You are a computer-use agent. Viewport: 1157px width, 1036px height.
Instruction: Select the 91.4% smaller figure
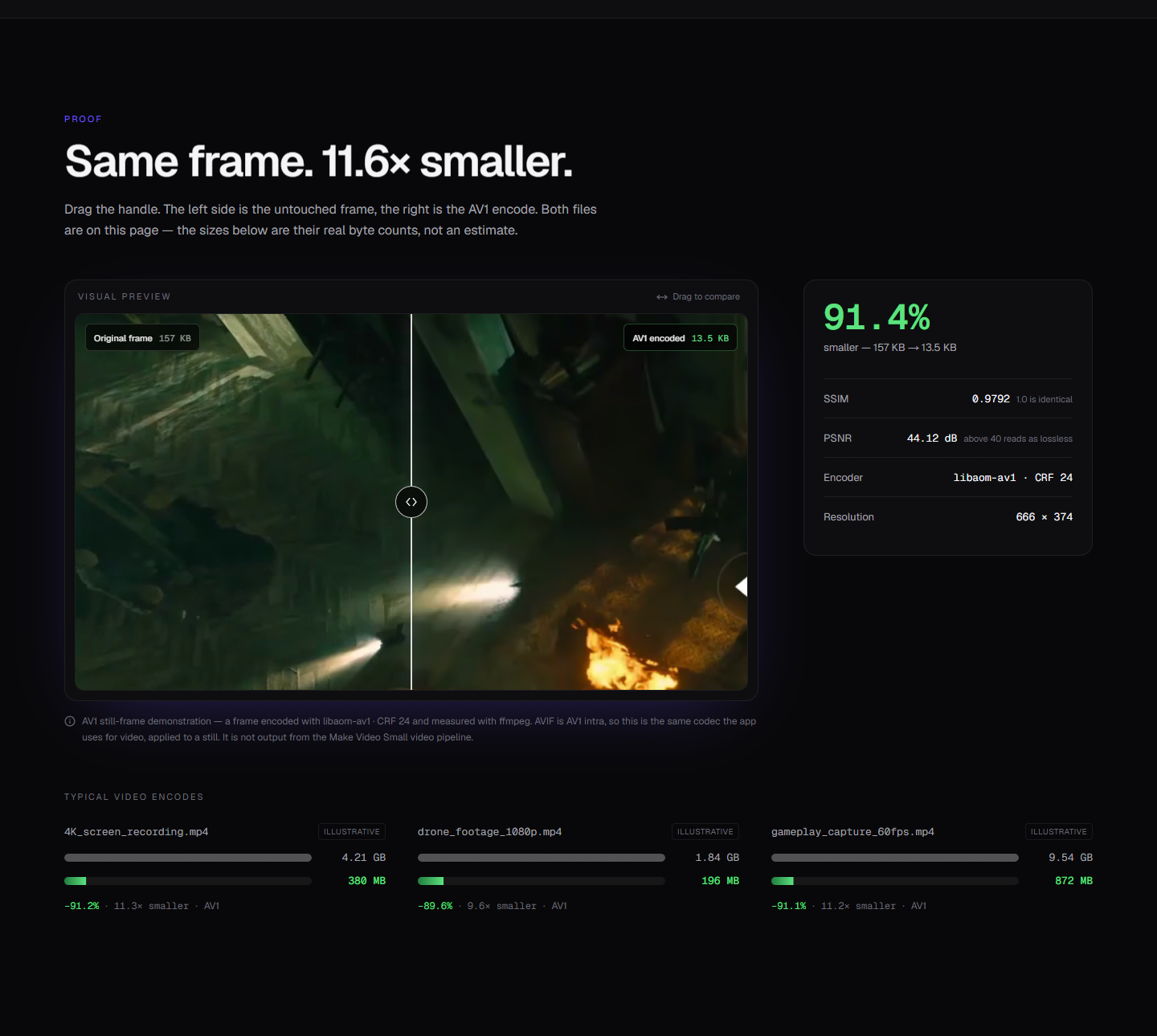point(877,317)
